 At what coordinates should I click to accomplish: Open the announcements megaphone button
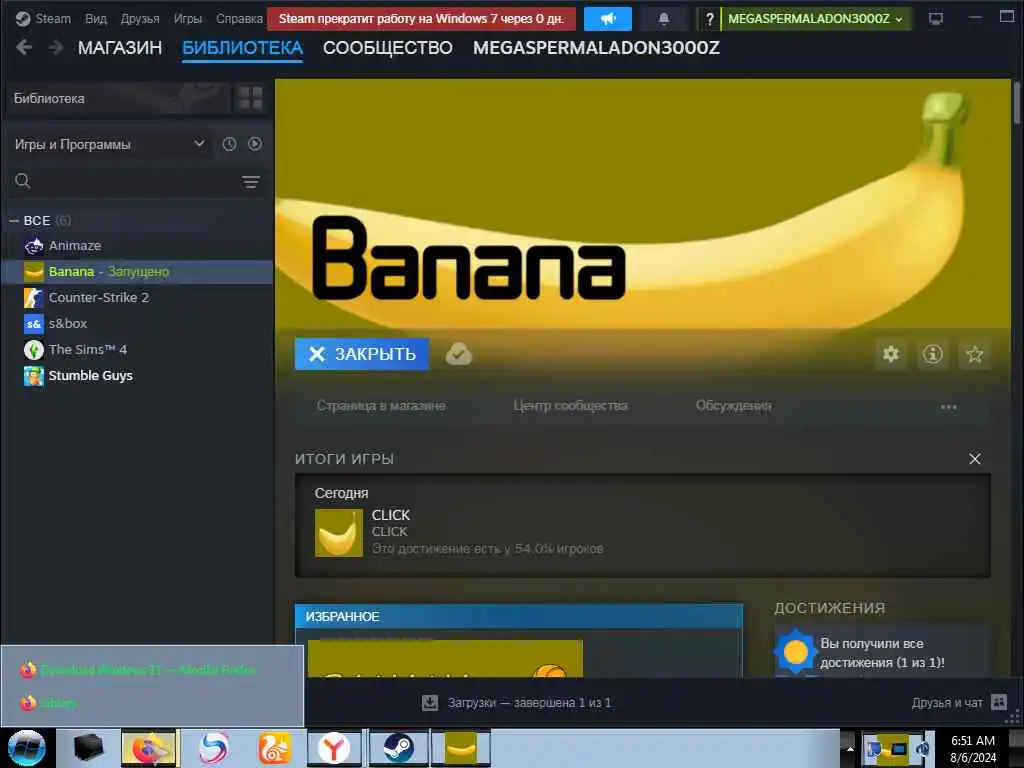point(607,19)
